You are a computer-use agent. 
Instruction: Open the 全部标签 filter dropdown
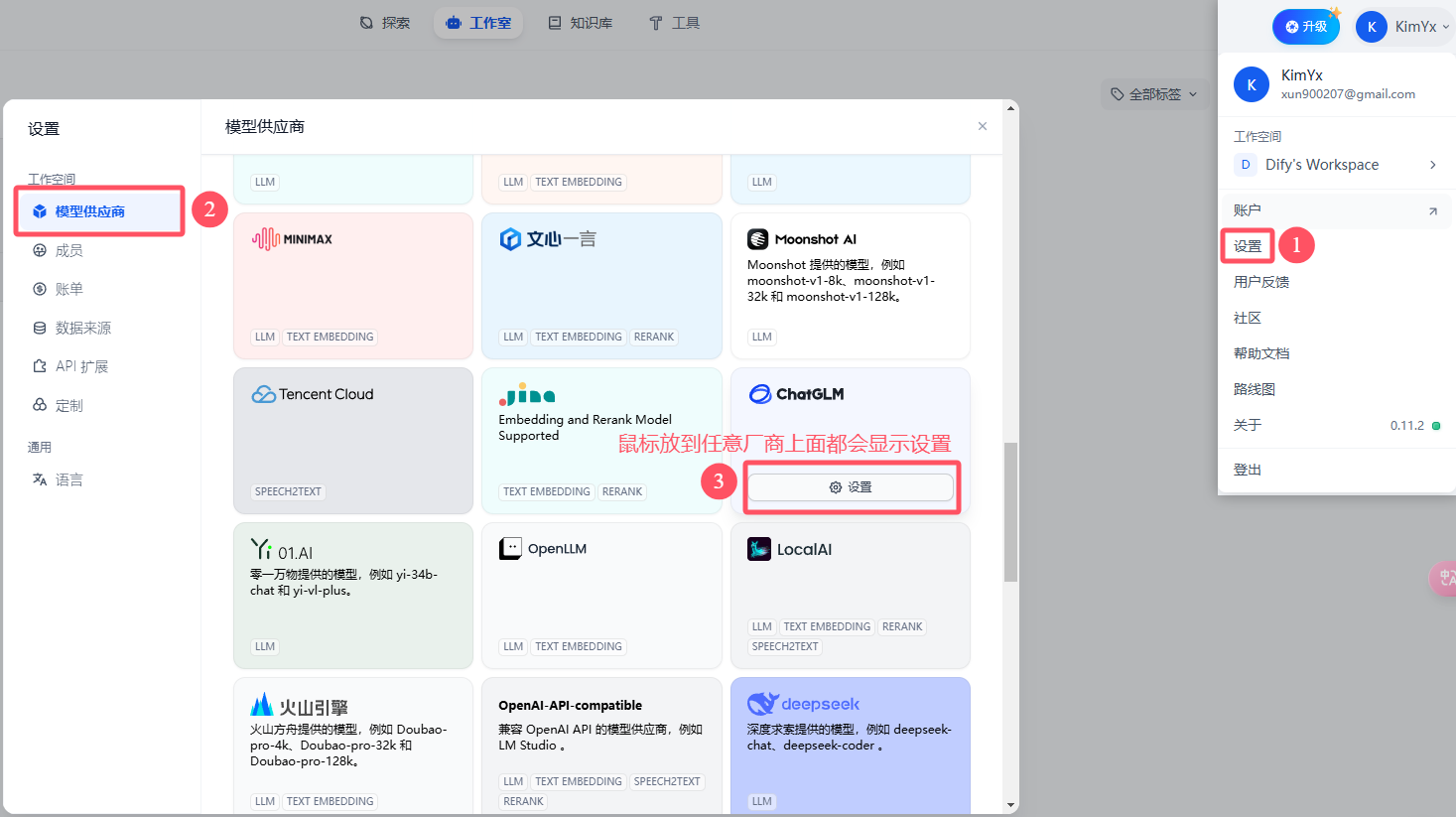pyautogui.click(x=1154, y=94)
